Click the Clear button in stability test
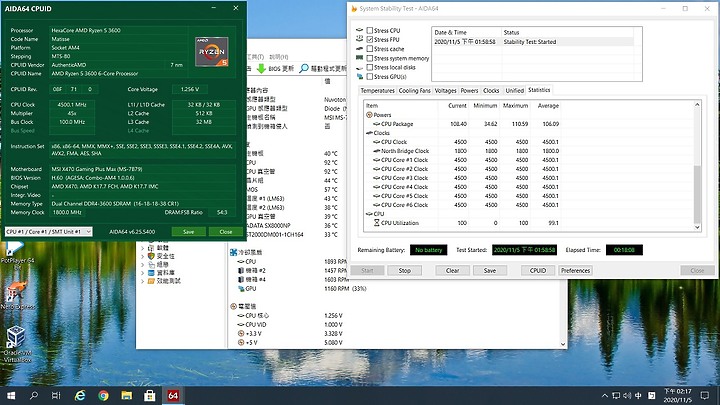 coord(452,270)
